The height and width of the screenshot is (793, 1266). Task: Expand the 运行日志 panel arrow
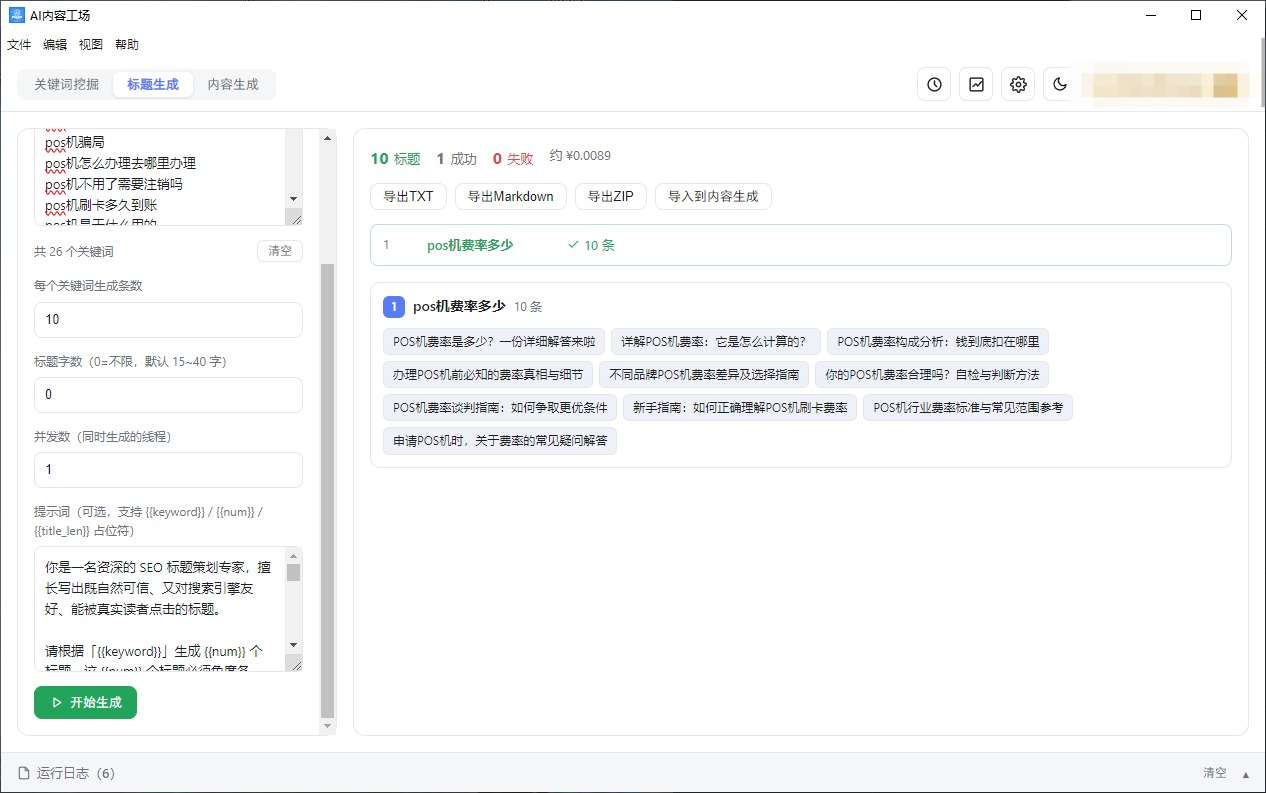pyautogui.click(x=1245, y=774)
